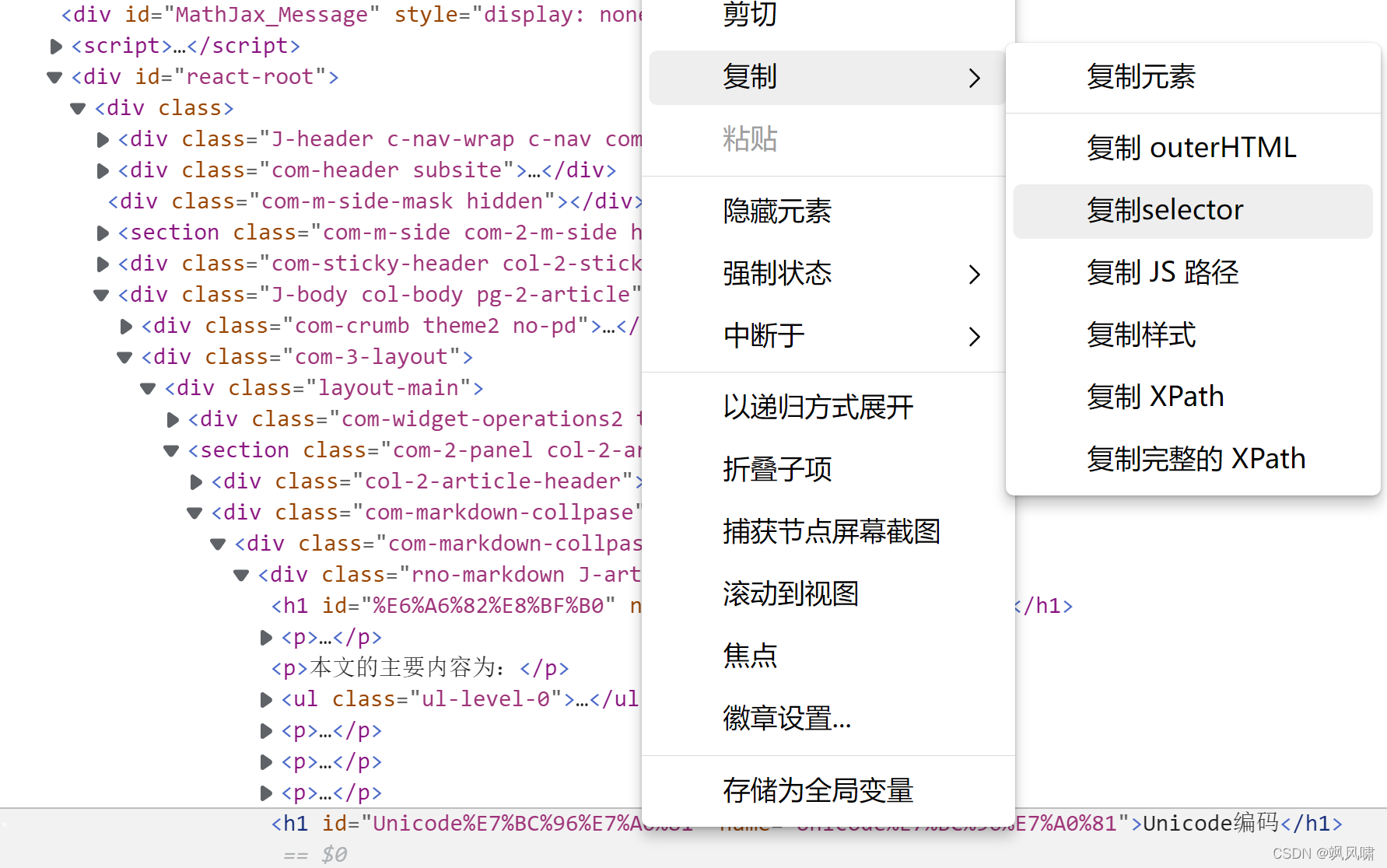The width and height of the screenshot is (1387, 868).
Task: Collapse the react-root div triangle
Action: tap(54, 78)
